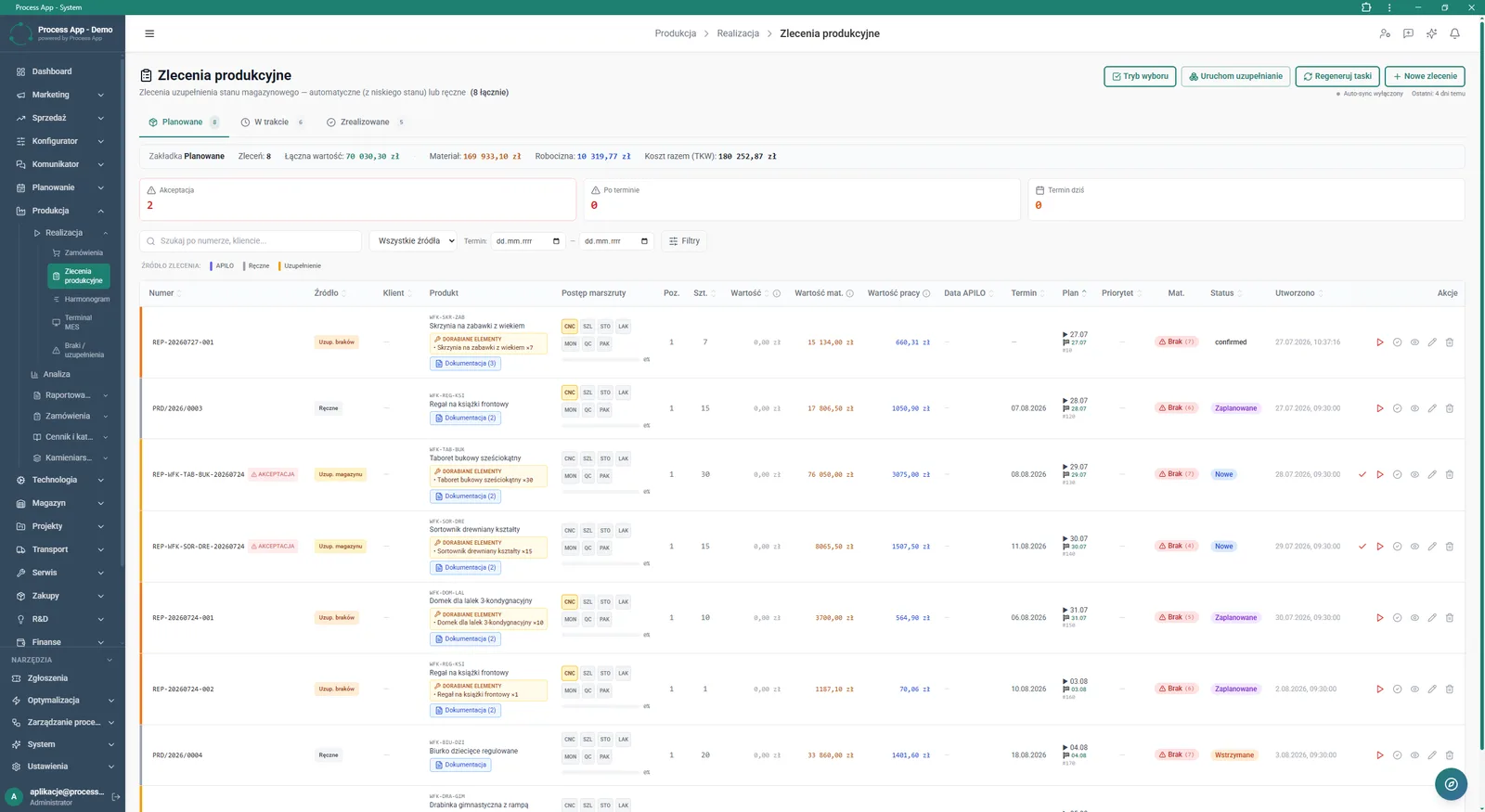Edit order PRD/2026/0003 with the pencil icon
The height and width of the screenshot is (812, 1485).
[1432, 408]
